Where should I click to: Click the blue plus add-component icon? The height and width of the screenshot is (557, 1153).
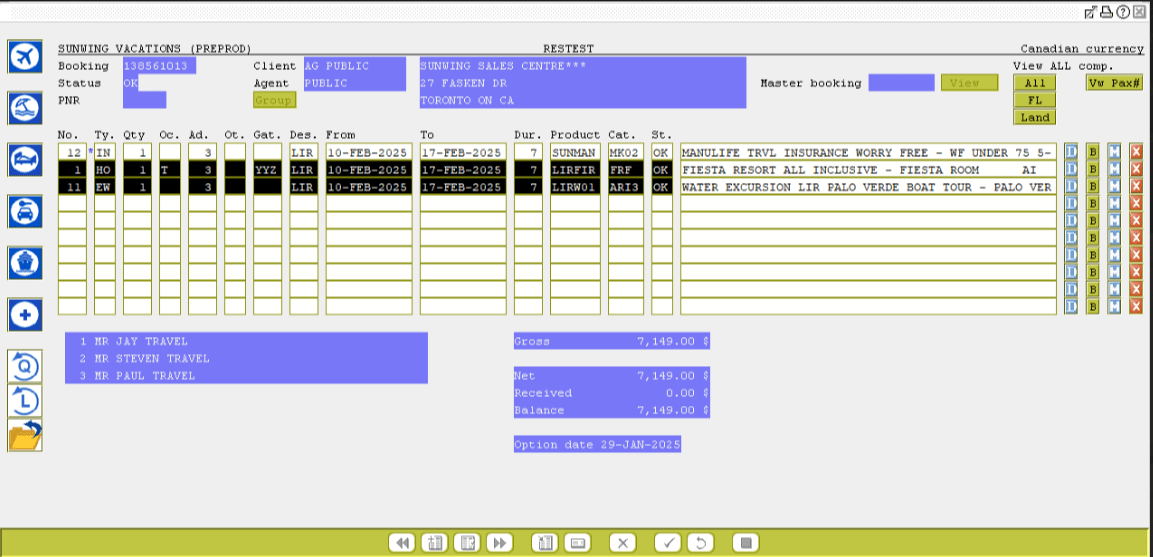[x=25, y=315]
